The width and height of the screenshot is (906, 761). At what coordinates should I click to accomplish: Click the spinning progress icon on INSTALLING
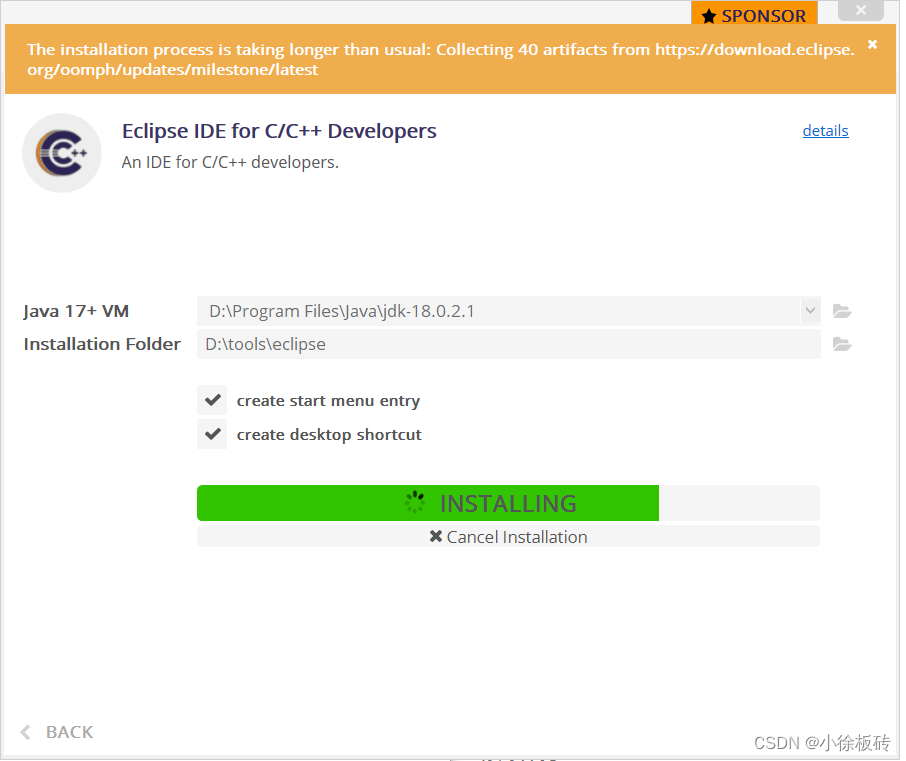pyautogui.click(x=414, y=502)
